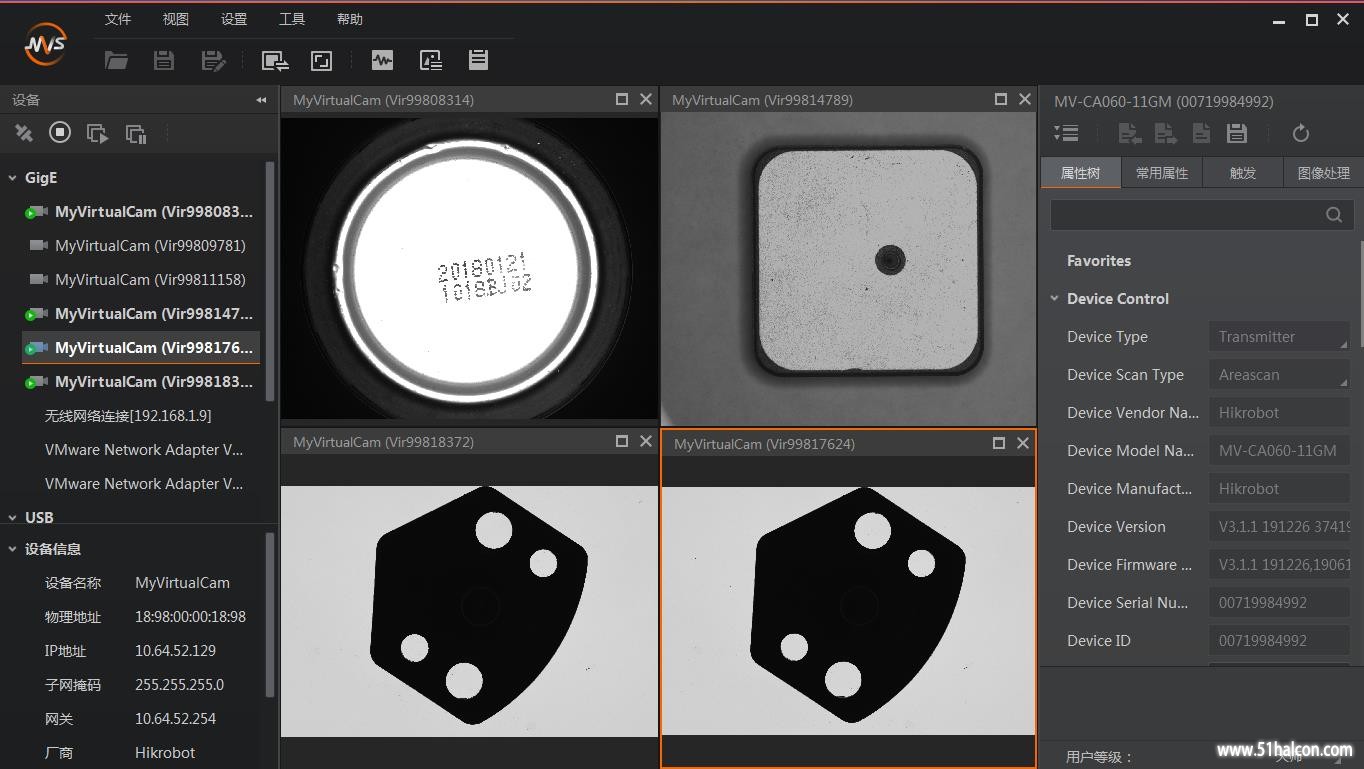Collapse the device panel with double-arrow icon
The width and height of the screenshot is (1364, 769).
coord(261,100)
